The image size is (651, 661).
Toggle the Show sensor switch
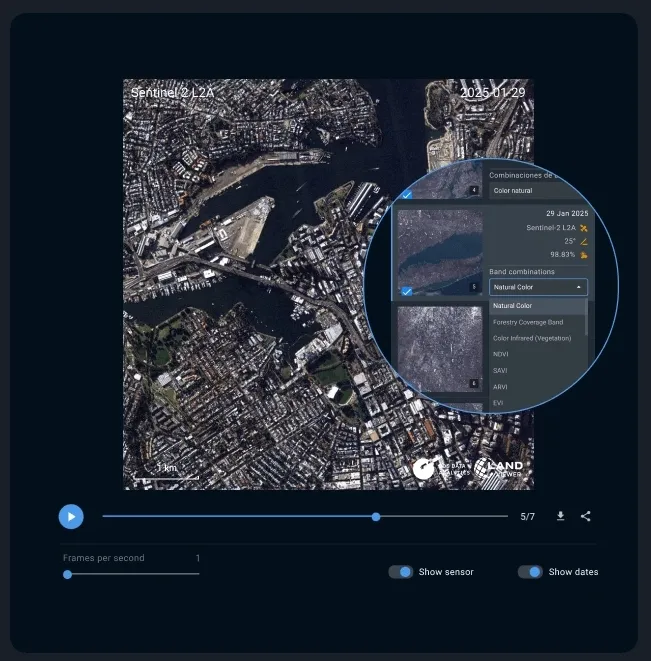click(401, 572)
